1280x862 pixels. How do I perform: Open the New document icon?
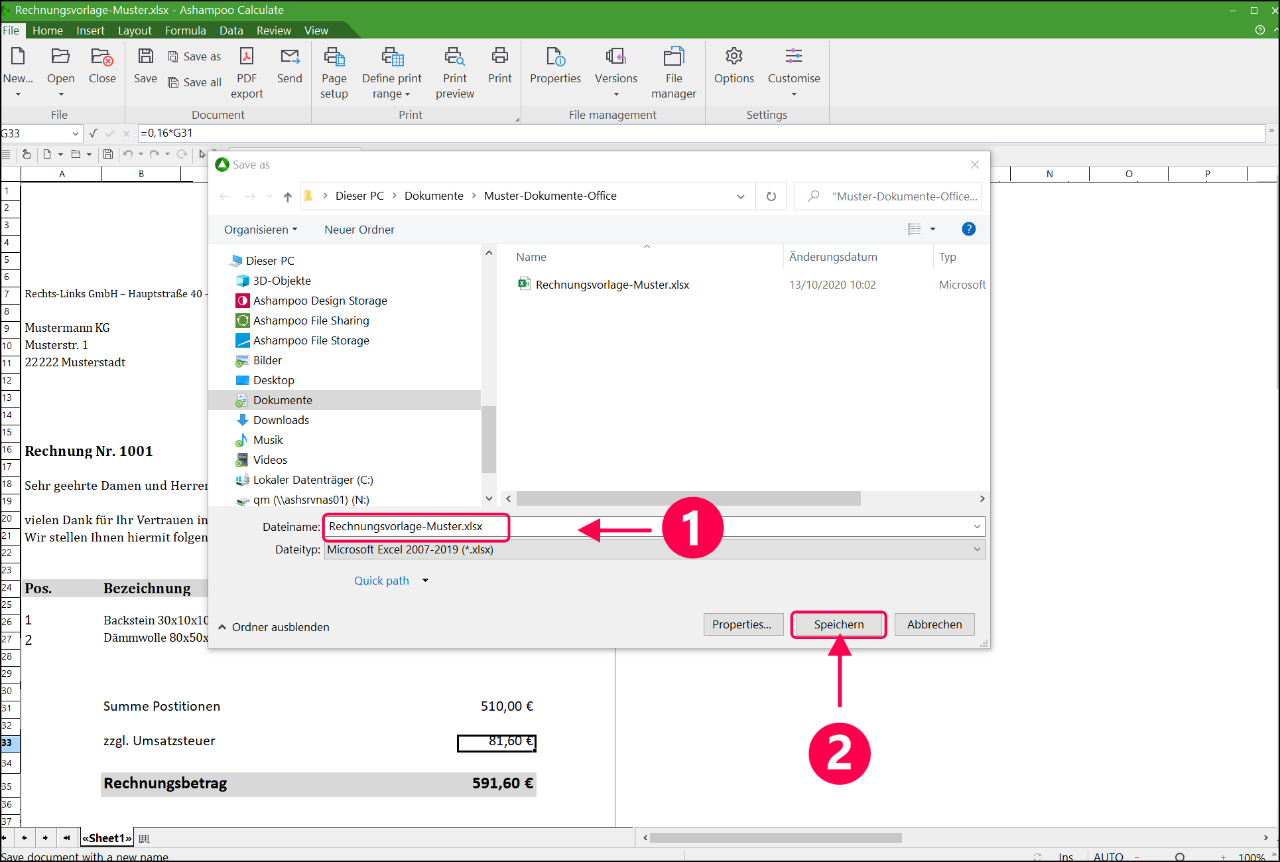click(x=17, y=56)
